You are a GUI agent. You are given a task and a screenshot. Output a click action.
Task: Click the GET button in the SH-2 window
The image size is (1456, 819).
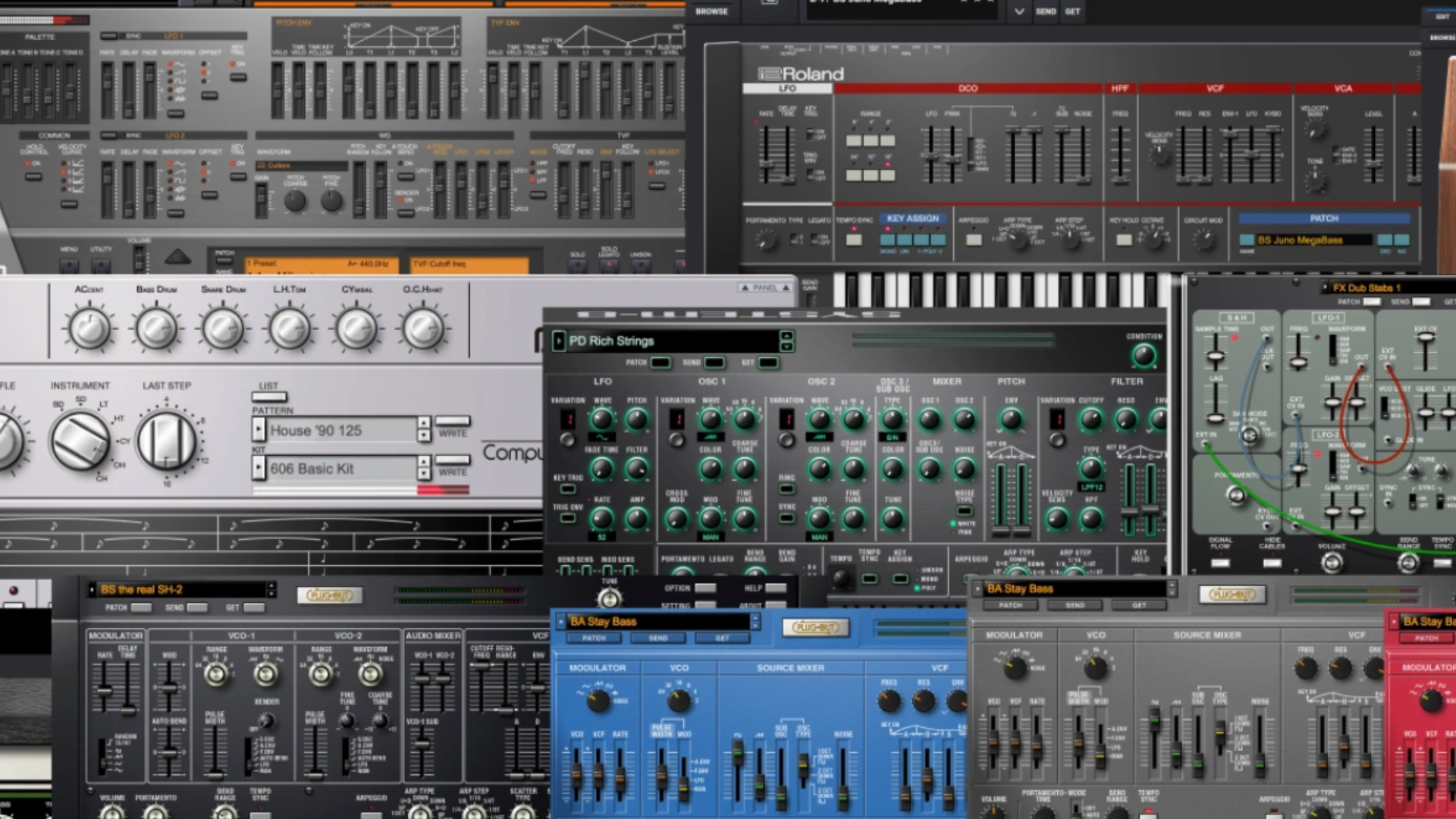pyautogui.click(x=254, y=607)
